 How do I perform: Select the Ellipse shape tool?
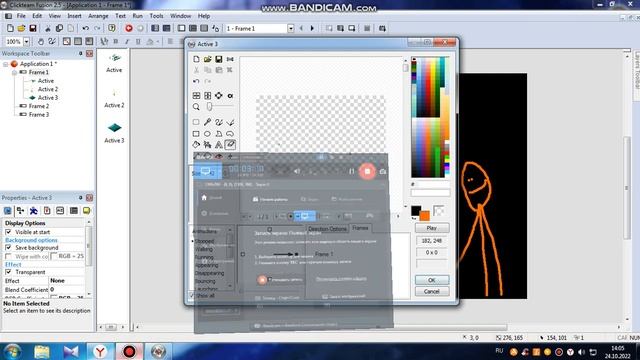207,134
